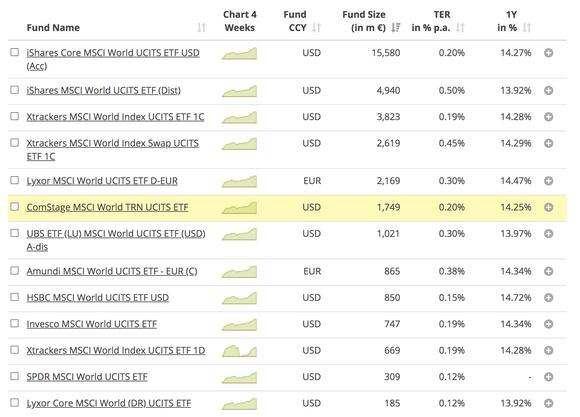Open SPDR MSCI World UCITS ETF link
The image size is (580, 417).
pos(87,377)
